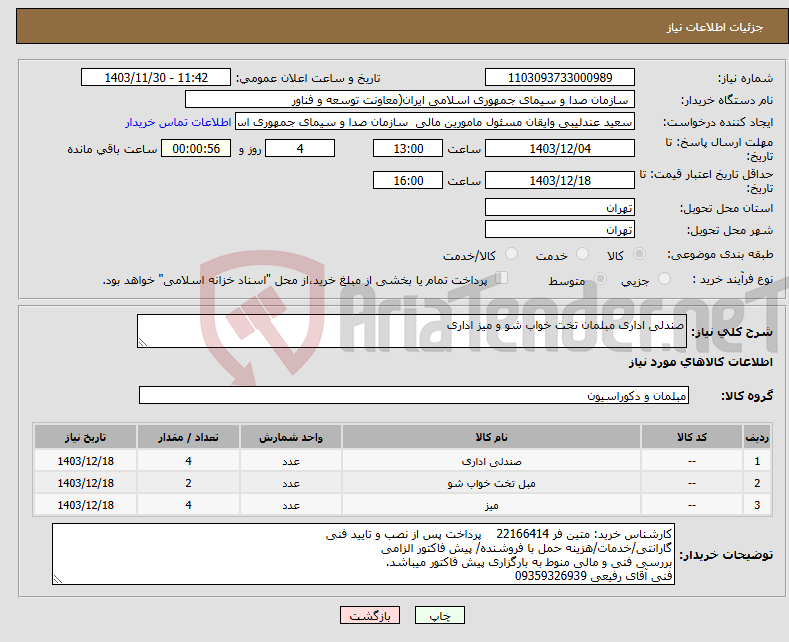Click the واحد شمارش column header

[x=291, y=437]
